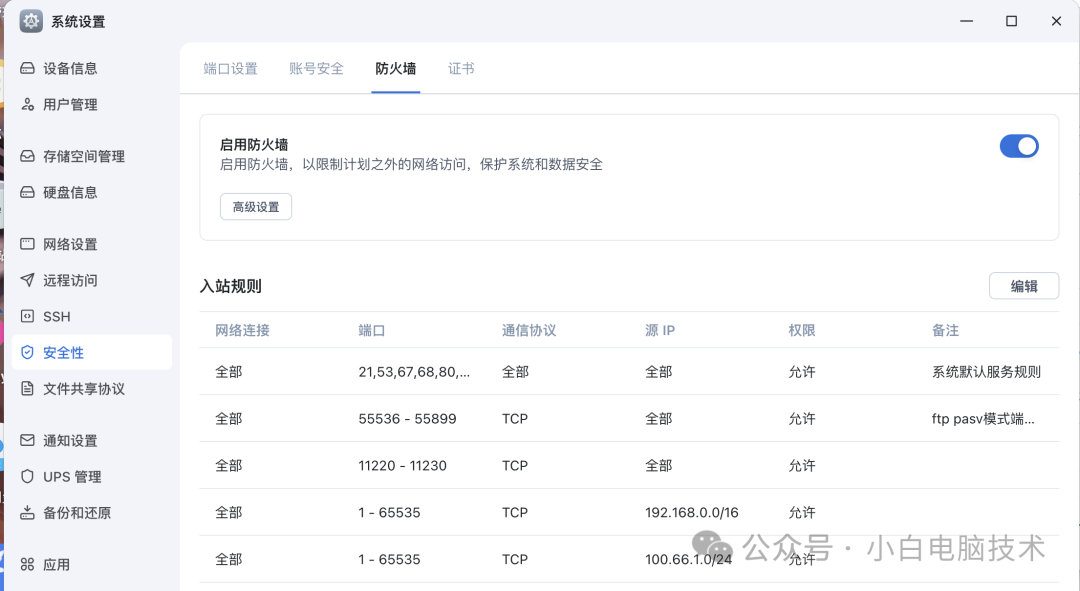Click the 应用 grid icon
The height and width of the screenshot is (591, 1080).
pos(28,564)
